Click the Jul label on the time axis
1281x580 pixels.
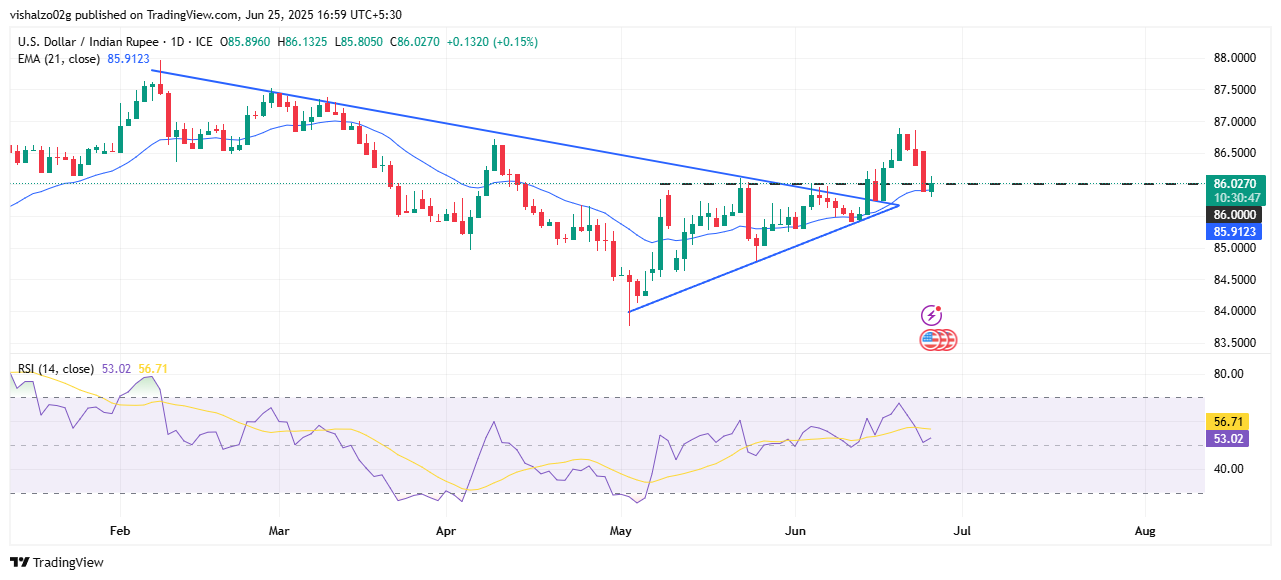click(x=962, y=530)
